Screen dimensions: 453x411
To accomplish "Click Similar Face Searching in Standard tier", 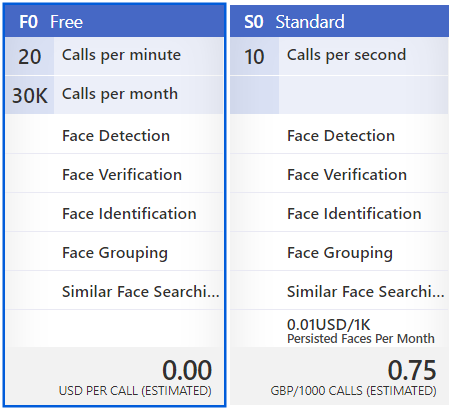I will (366, 292).
